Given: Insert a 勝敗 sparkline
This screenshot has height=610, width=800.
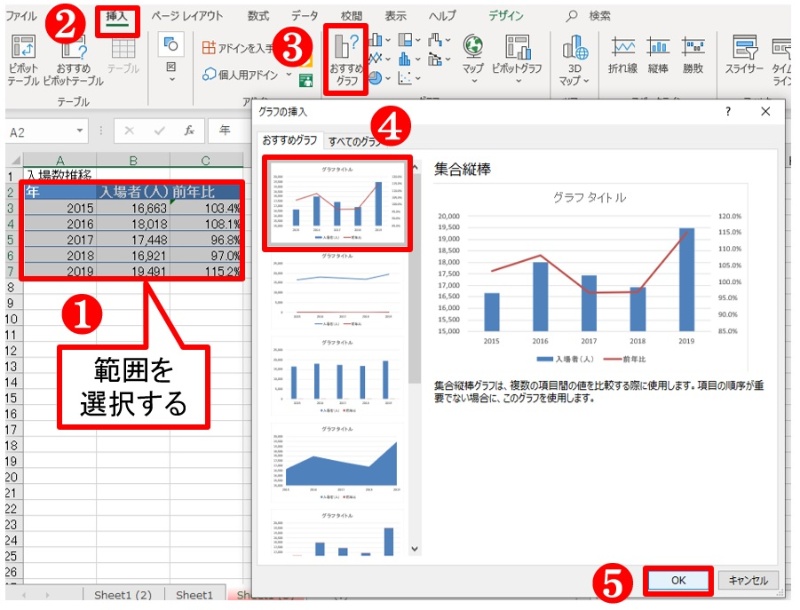Looking at the screenshot, I should tap(692, 55).
